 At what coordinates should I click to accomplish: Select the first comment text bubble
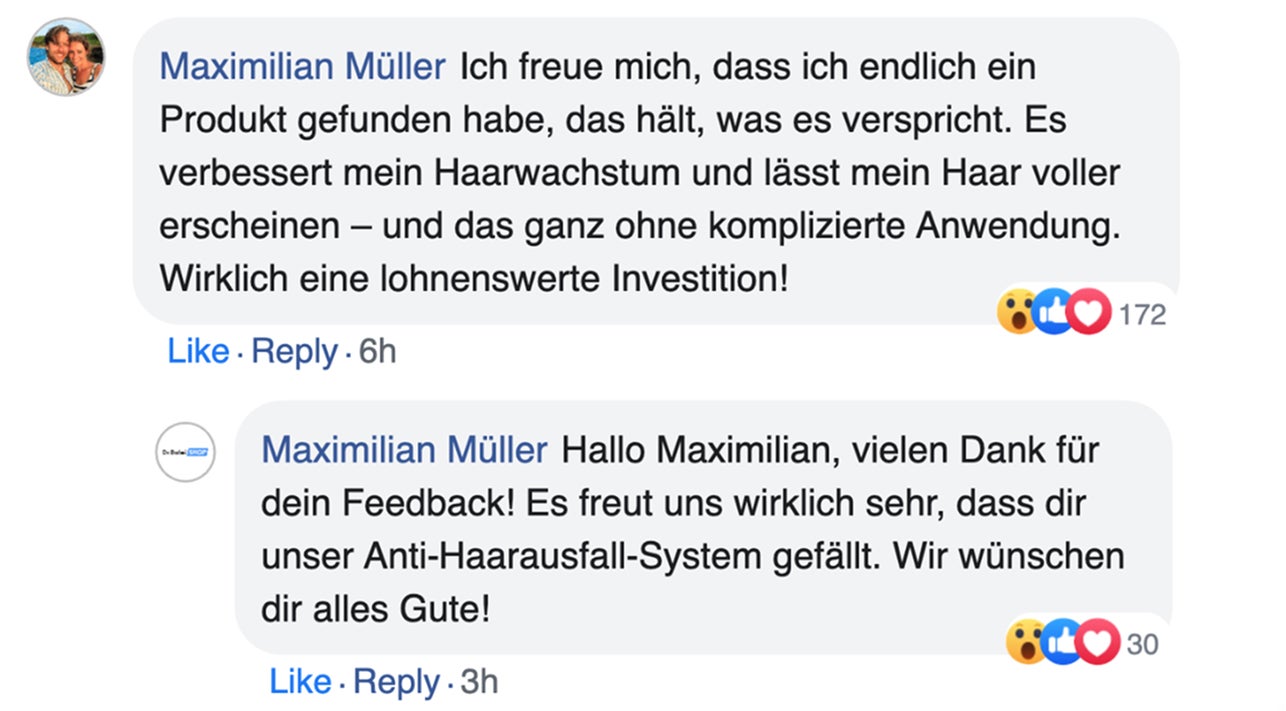coord(656,171)
